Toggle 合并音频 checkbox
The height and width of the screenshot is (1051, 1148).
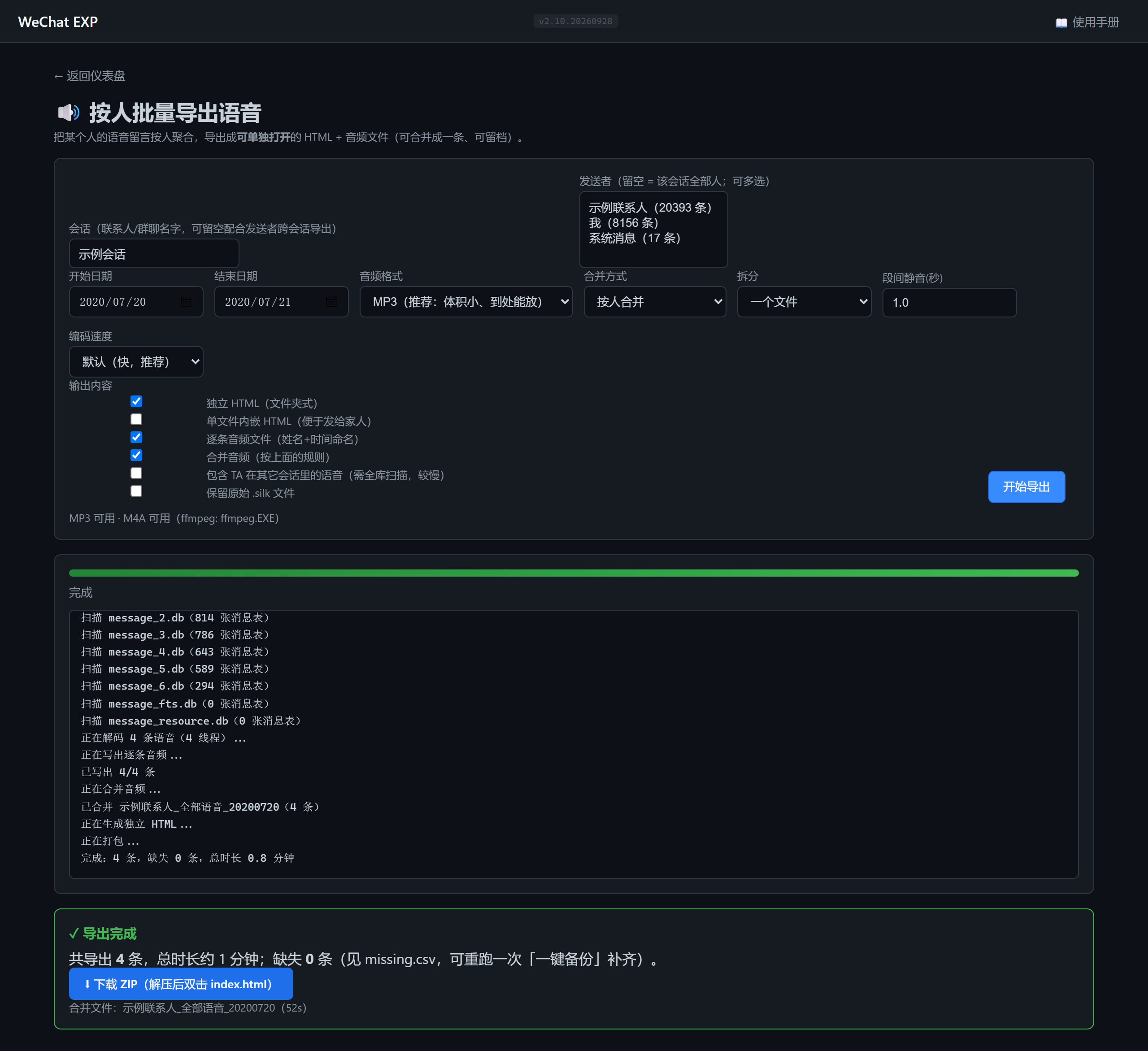pos(136,456)
